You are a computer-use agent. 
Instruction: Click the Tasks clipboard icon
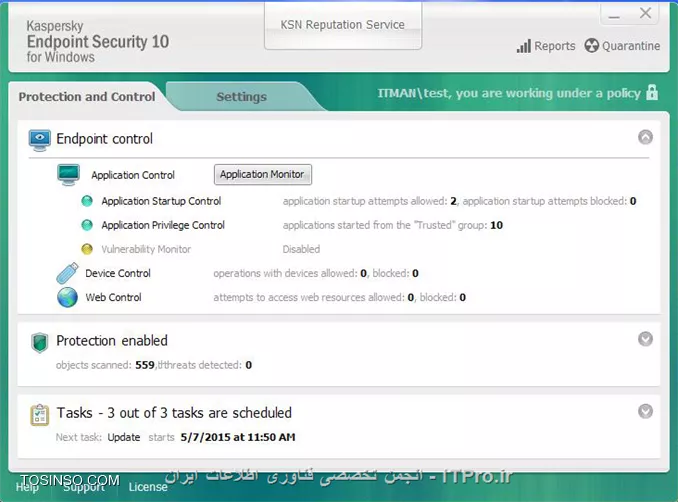click(x=40, y=415)
